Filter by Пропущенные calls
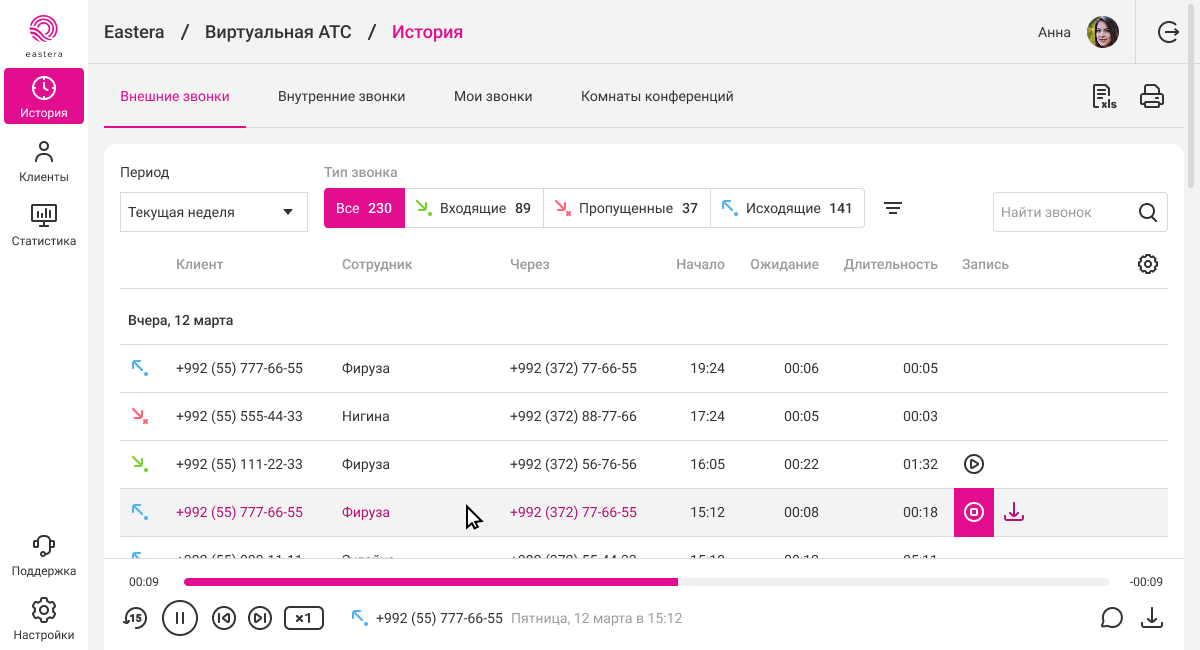The height and width of the screenshot is (650, 1200). pyautogui.click(x=626, y=209)
